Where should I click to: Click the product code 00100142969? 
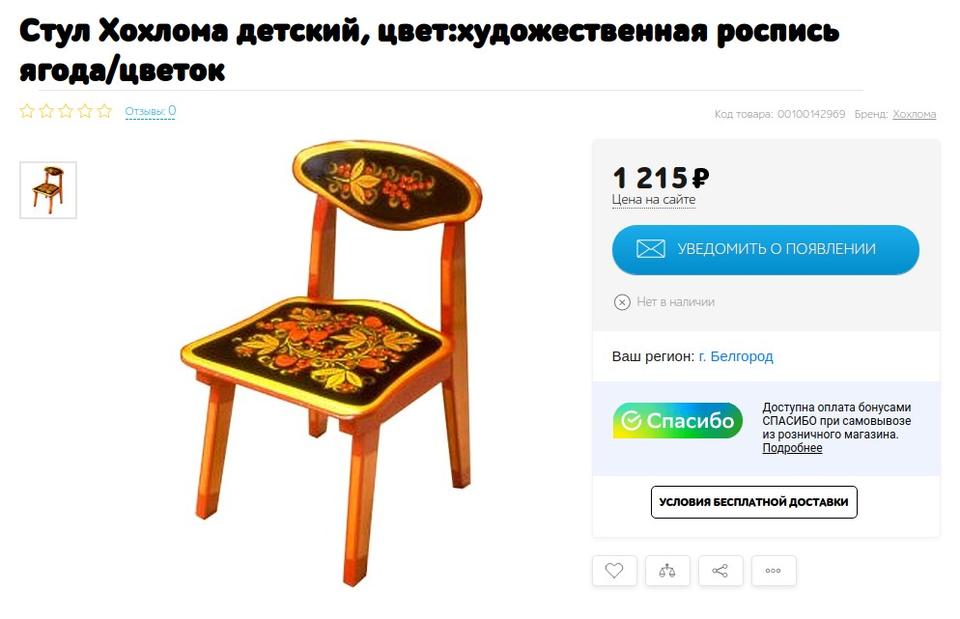coord(811,114)
